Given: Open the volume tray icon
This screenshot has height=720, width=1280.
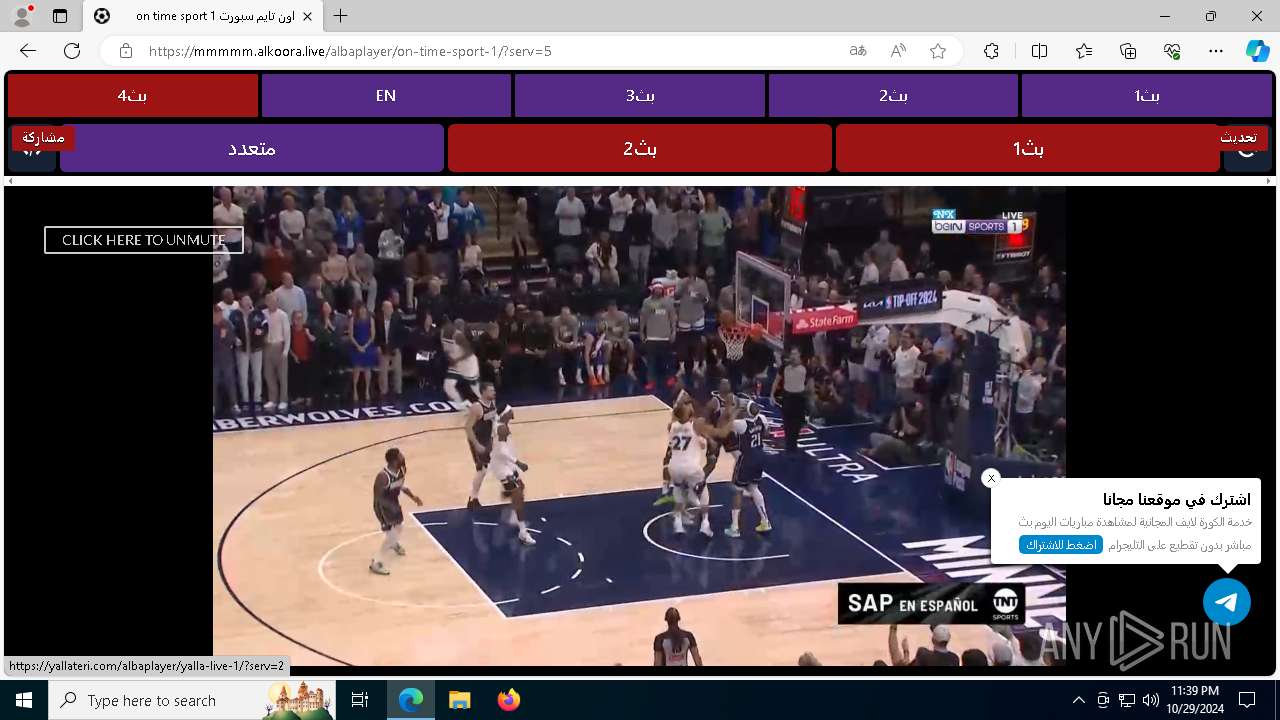Looking at the screenshot, I should tap(1150, 700).
